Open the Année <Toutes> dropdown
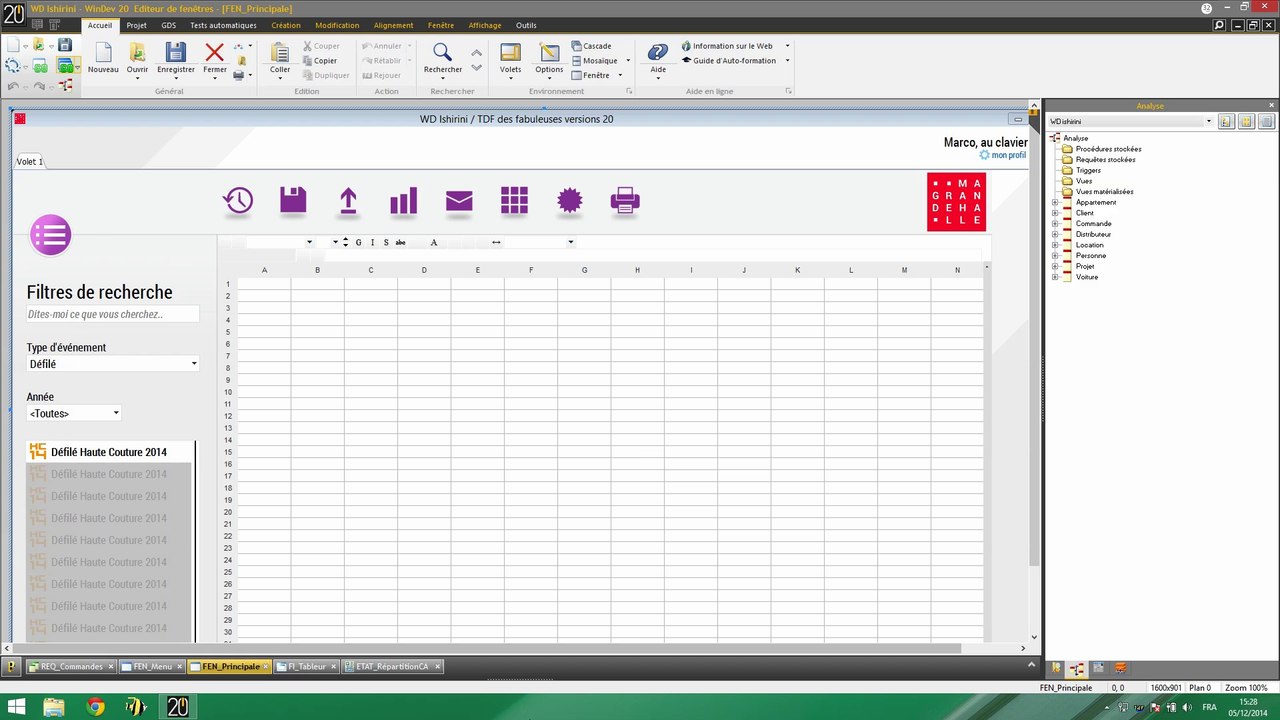This screenshot has width=1280, height=720. click(x=74, y=413)
